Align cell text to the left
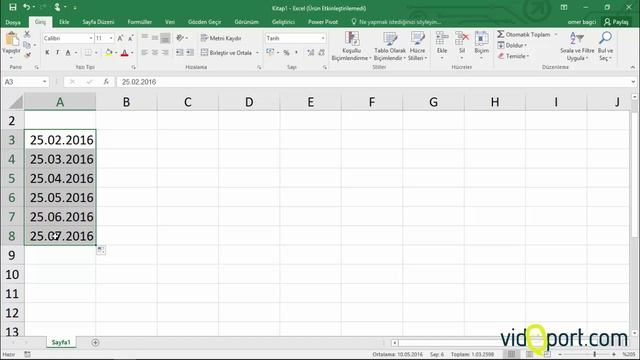 pyautogui.click(x=144, y=53)
